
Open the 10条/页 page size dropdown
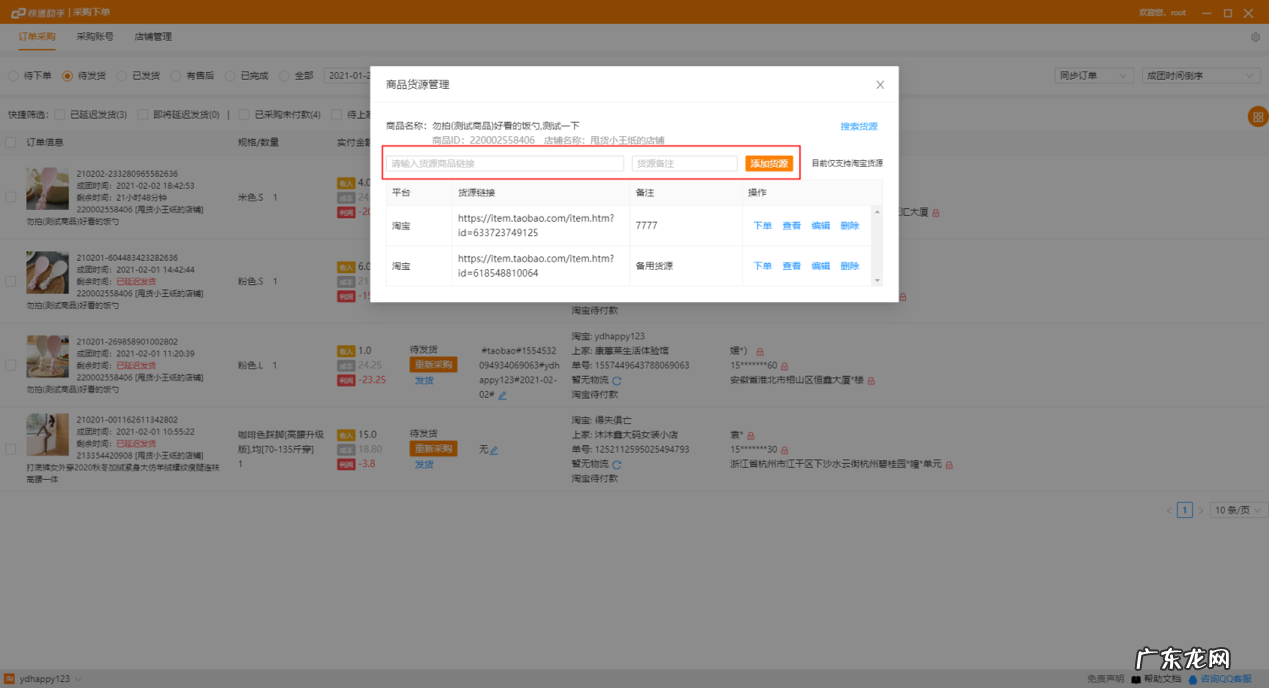click(x=1237, y=509)
